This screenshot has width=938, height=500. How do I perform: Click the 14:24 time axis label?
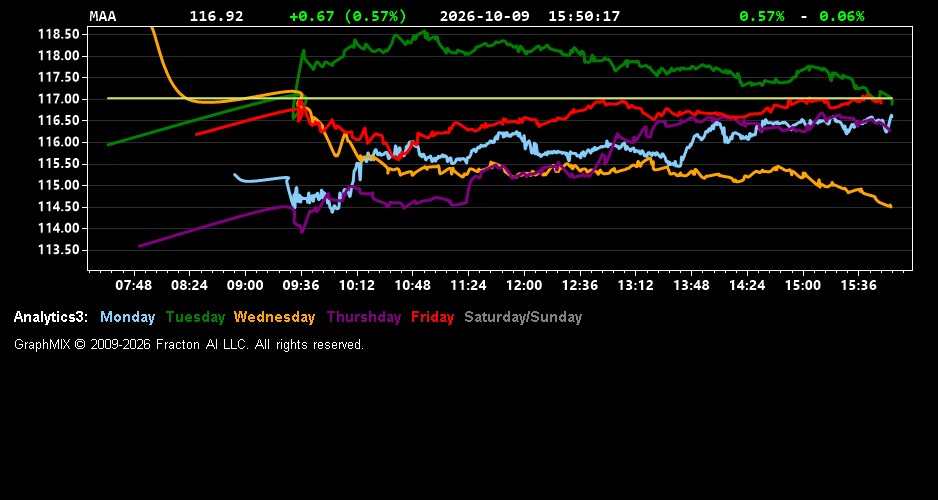[747, 285]
